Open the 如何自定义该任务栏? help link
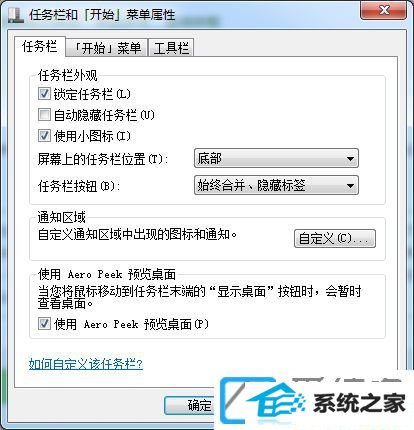This screenshot has width=414, height=430. (x=86, y=364)
